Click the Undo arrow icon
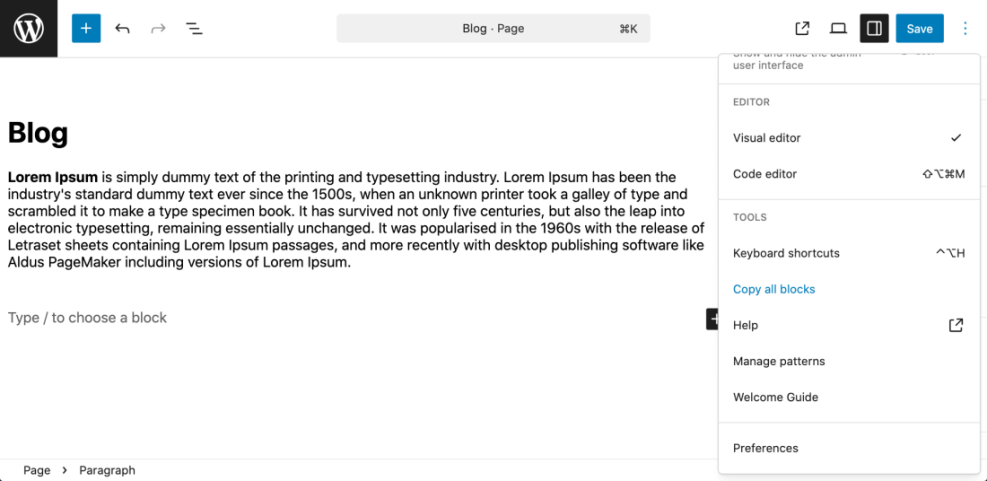Viewport: 987px width, 481px height. tap(122, 28)
